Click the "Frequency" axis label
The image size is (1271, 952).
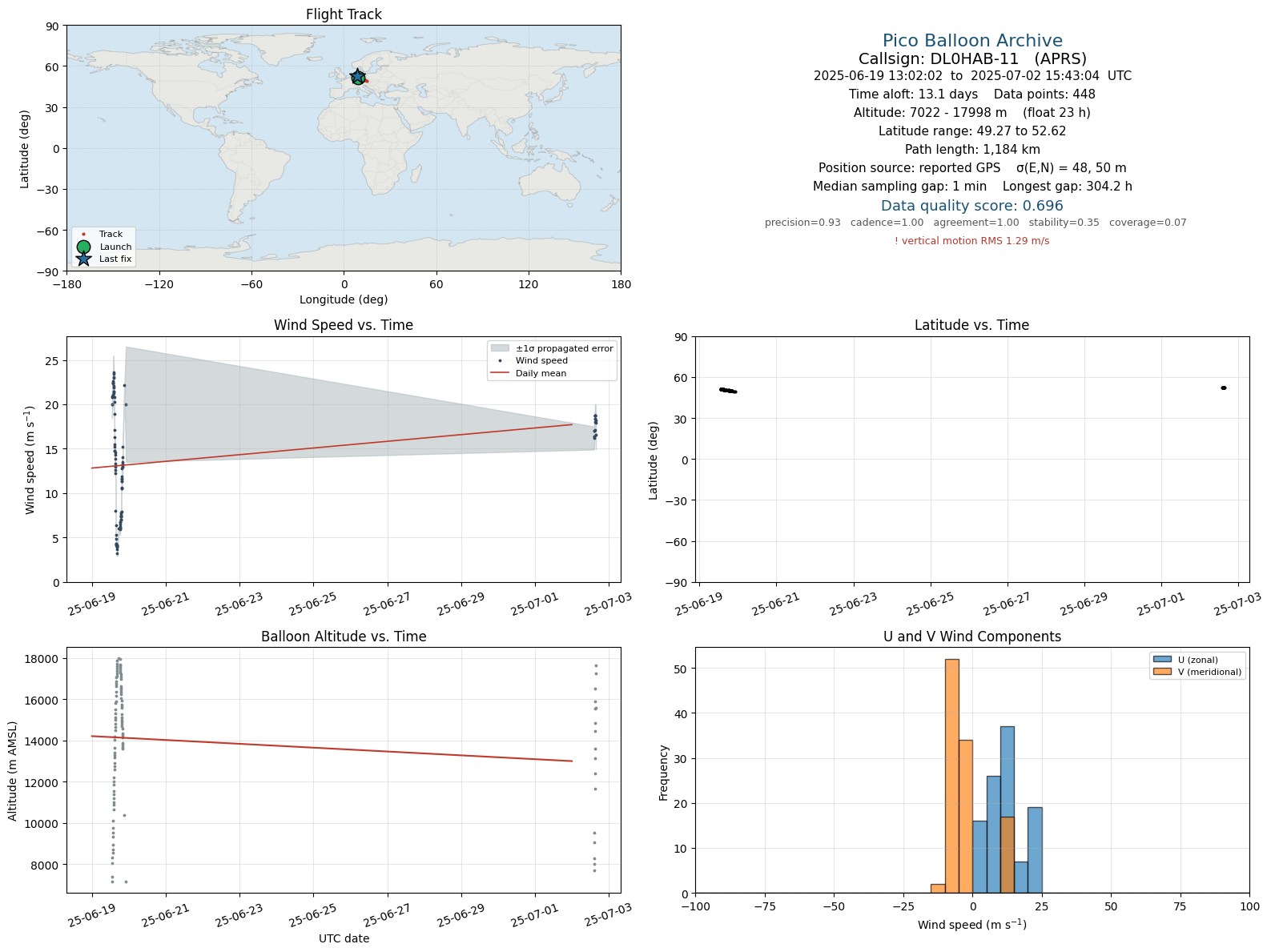tap(663, 773)
